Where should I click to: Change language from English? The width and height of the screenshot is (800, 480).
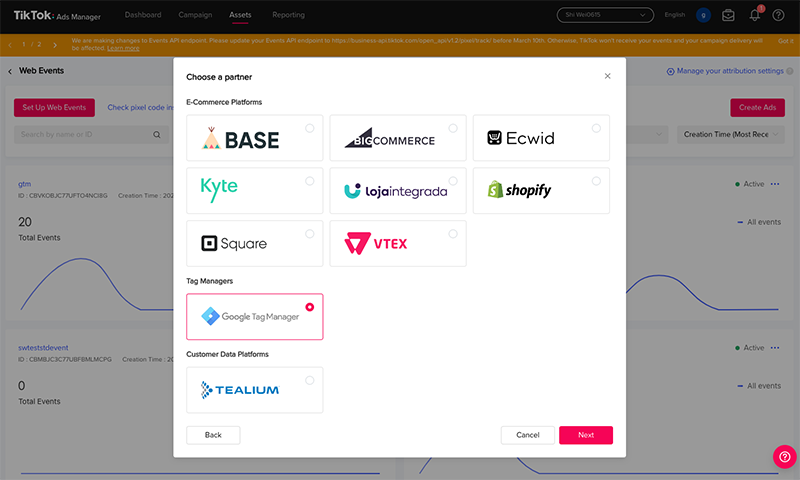[x=674, y=15]
